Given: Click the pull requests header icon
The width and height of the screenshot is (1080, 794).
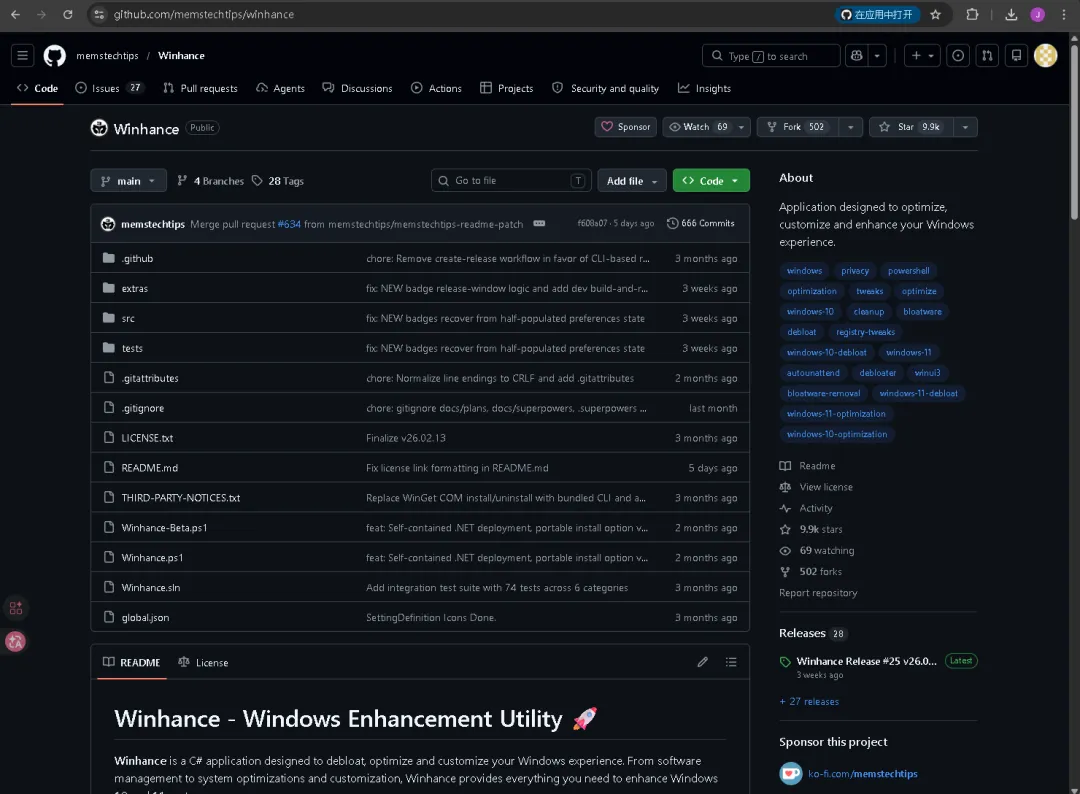Looking at the screenshot, I should click(x=987, y=56).
